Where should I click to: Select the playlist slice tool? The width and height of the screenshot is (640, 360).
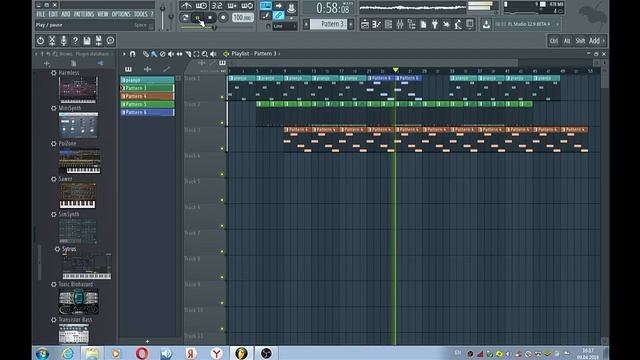pyautogui.click(x=188, y=54)
